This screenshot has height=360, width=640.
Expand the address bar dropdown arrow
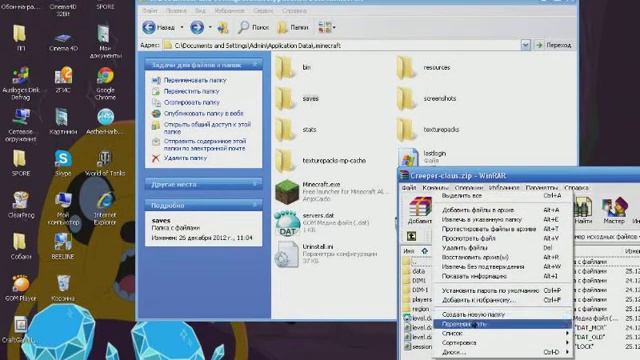click(526, 45)
